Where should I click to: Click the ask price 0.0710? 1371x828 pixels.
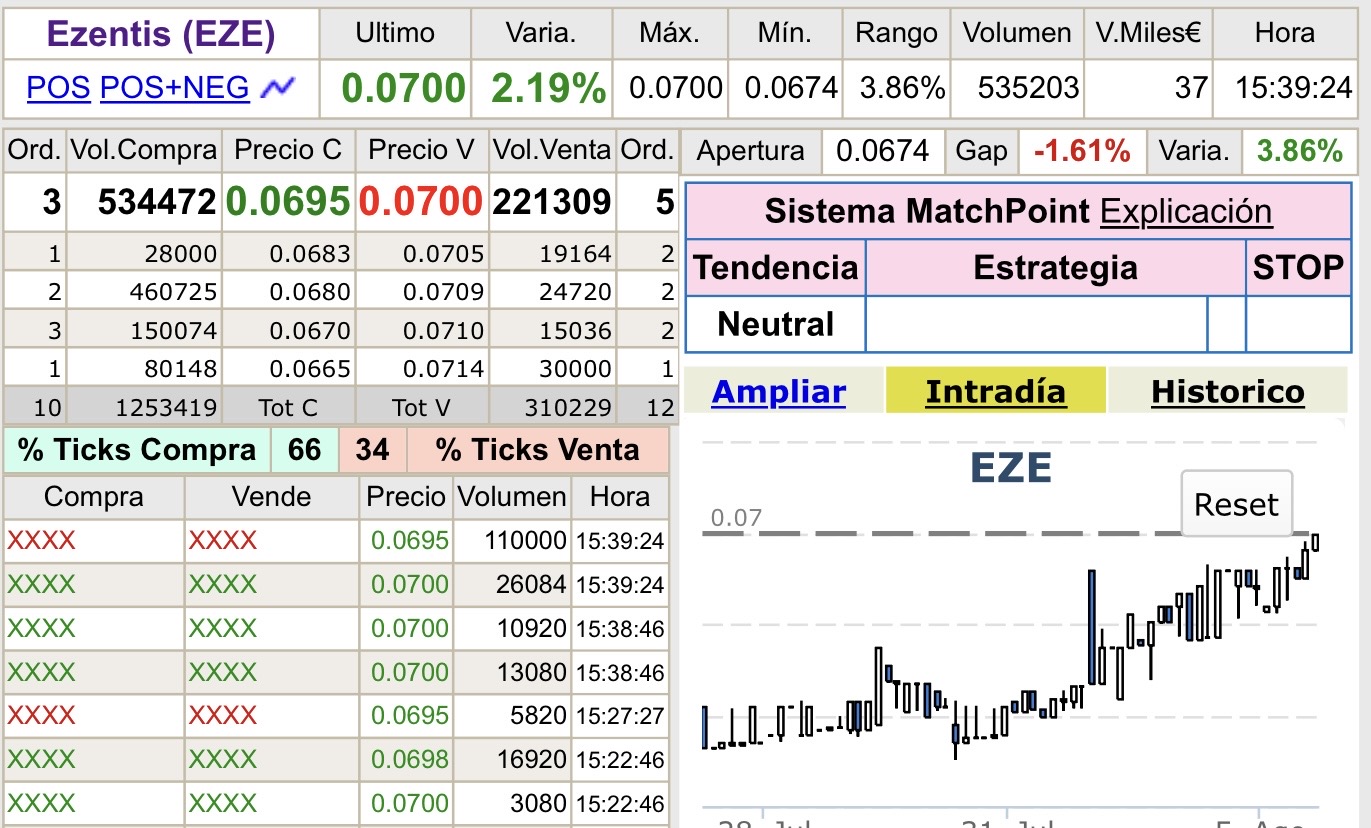(444, 331)
